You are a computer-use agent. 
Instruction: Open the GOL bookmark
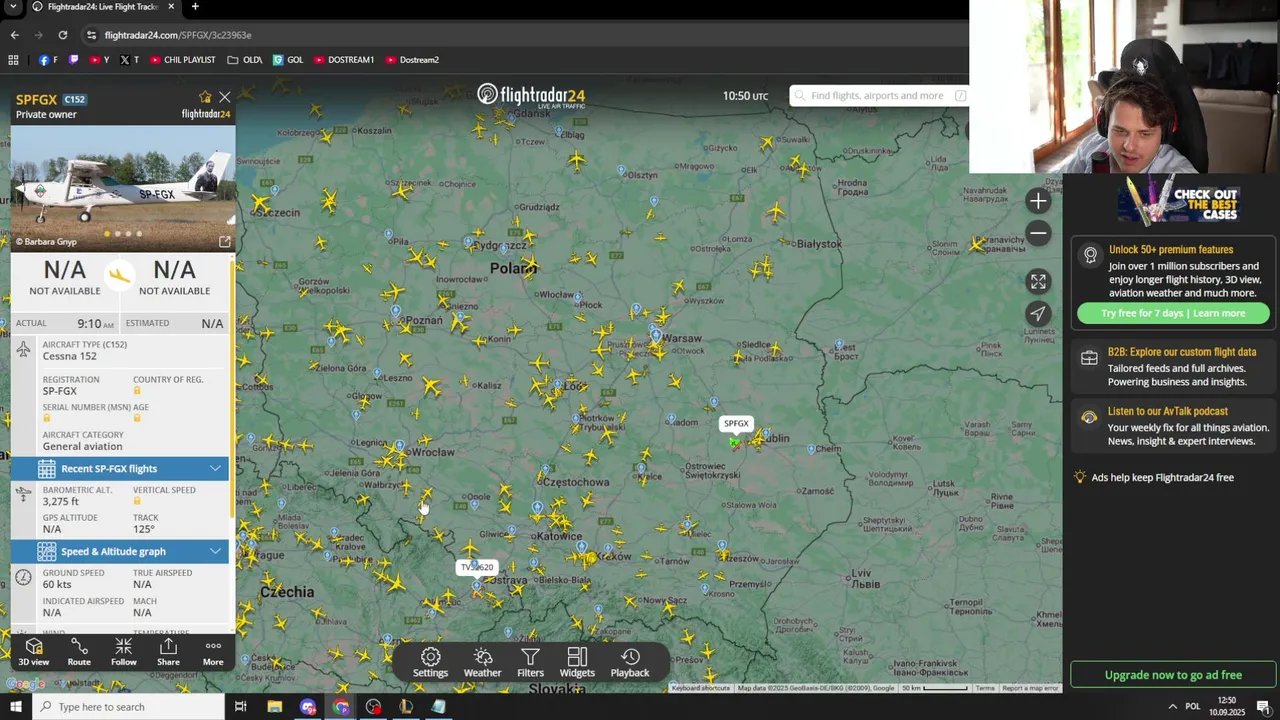288,60
